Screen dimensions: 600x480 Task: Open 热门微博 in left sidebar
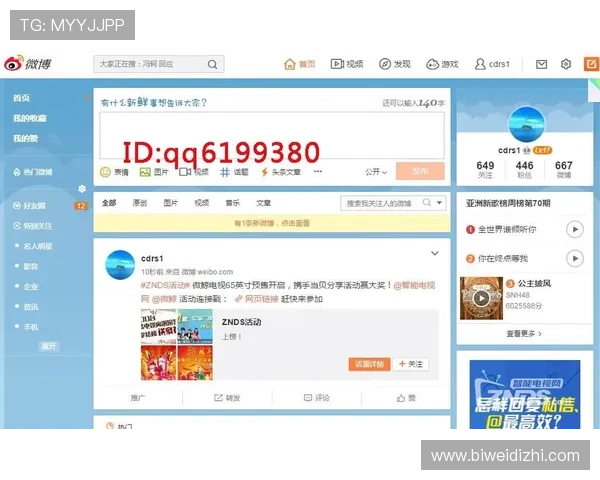point(33,172)
